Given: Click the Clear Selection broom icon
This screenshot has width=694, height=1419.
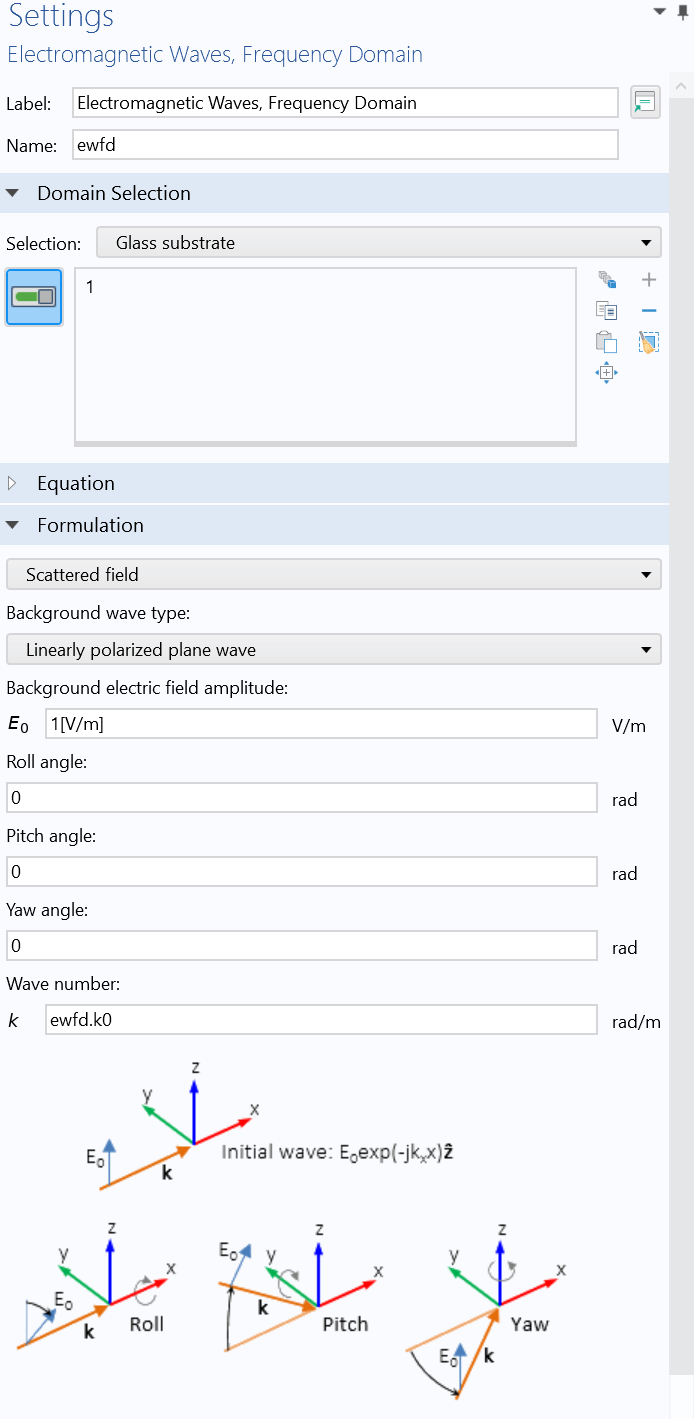Looking at the screenshot, I should [x=648, y=342].
